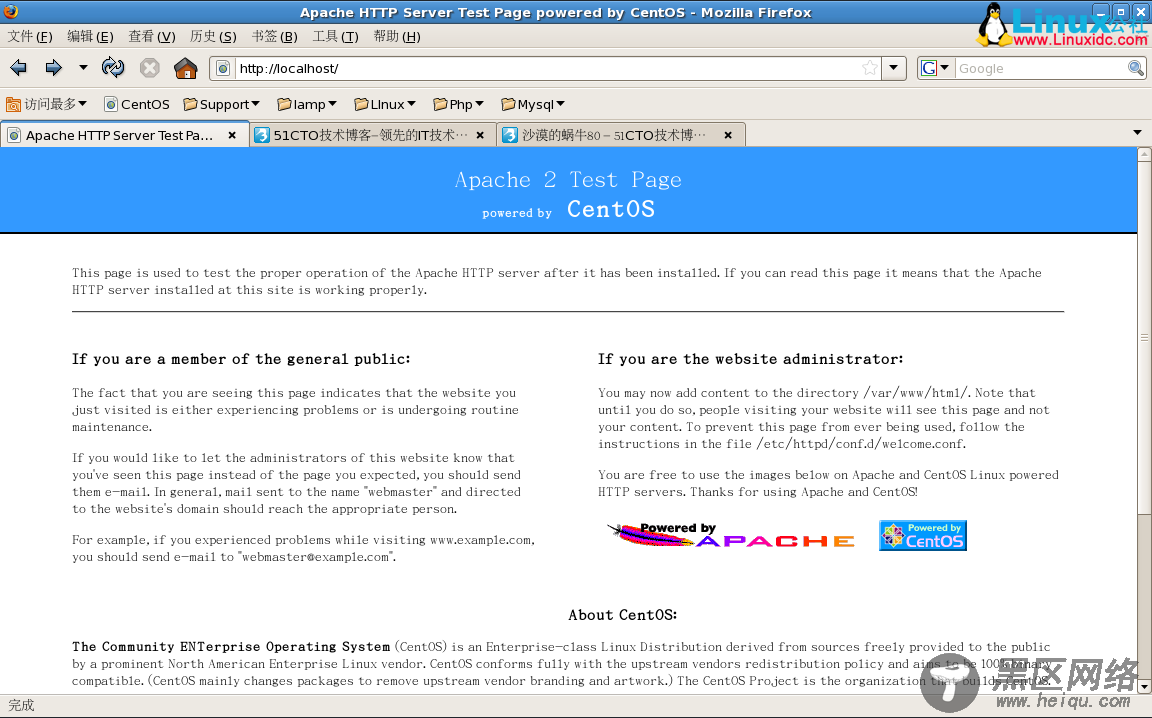Click the vertical scrollbar up arrow
Screen dimensions: 1152x718
(x=1144, y=154)
